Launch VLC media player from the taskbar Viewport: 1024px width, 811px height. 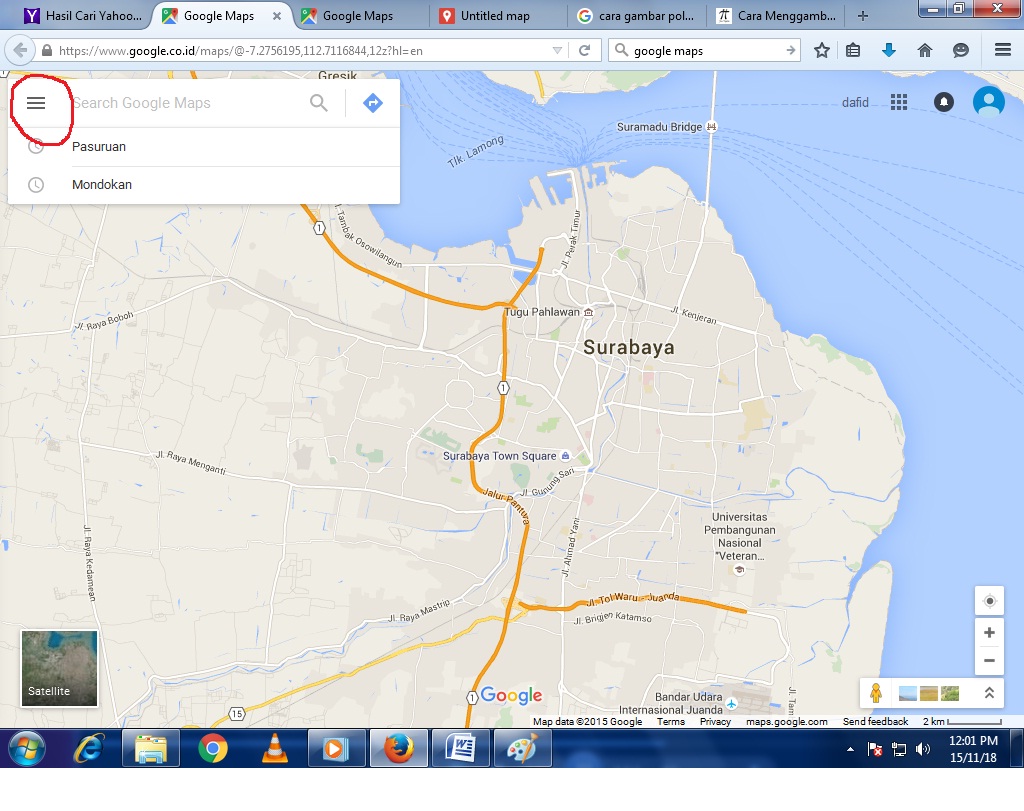275,747
